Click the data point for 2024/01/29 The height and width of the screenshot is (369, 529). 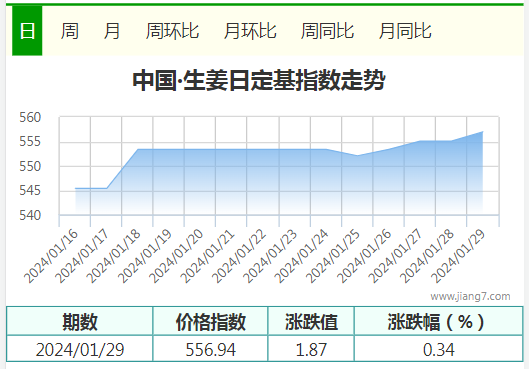click(483, 132)
